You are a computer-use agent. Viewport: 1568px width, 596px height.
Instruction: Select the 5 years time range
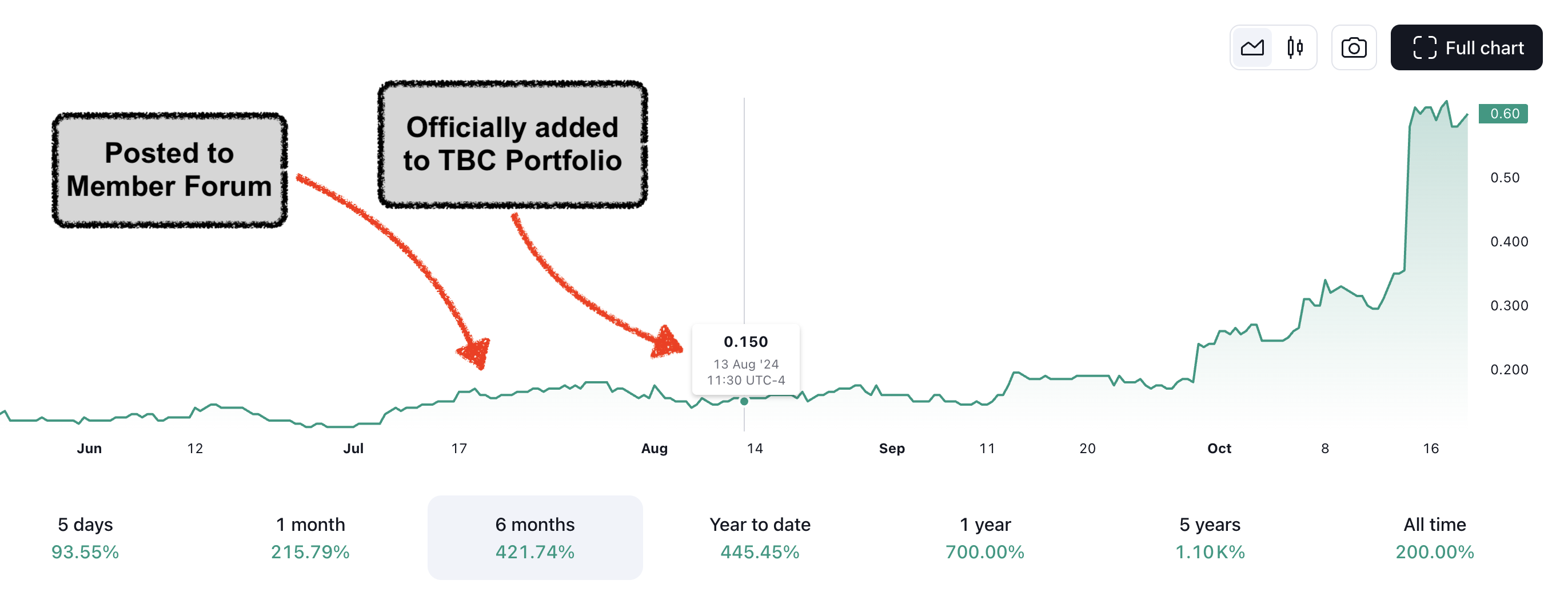pos(1210,538)
